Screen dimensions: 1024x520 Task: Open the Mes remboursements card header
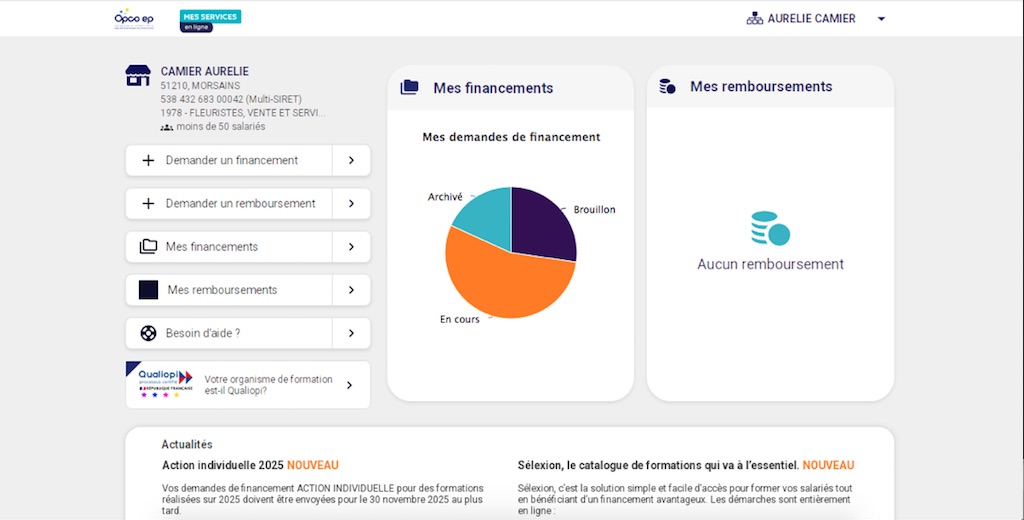761,87
